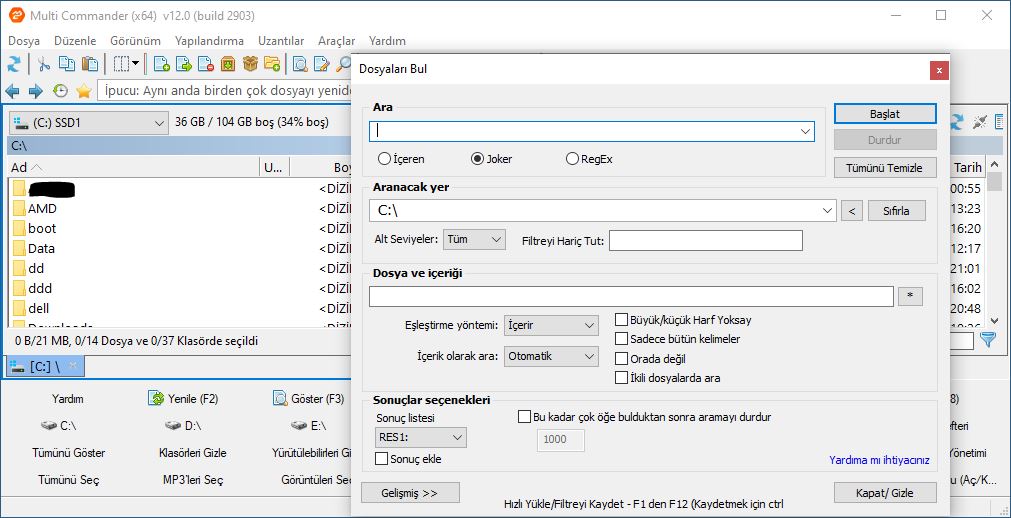Click the E:\ drive shortcut button

309,426
